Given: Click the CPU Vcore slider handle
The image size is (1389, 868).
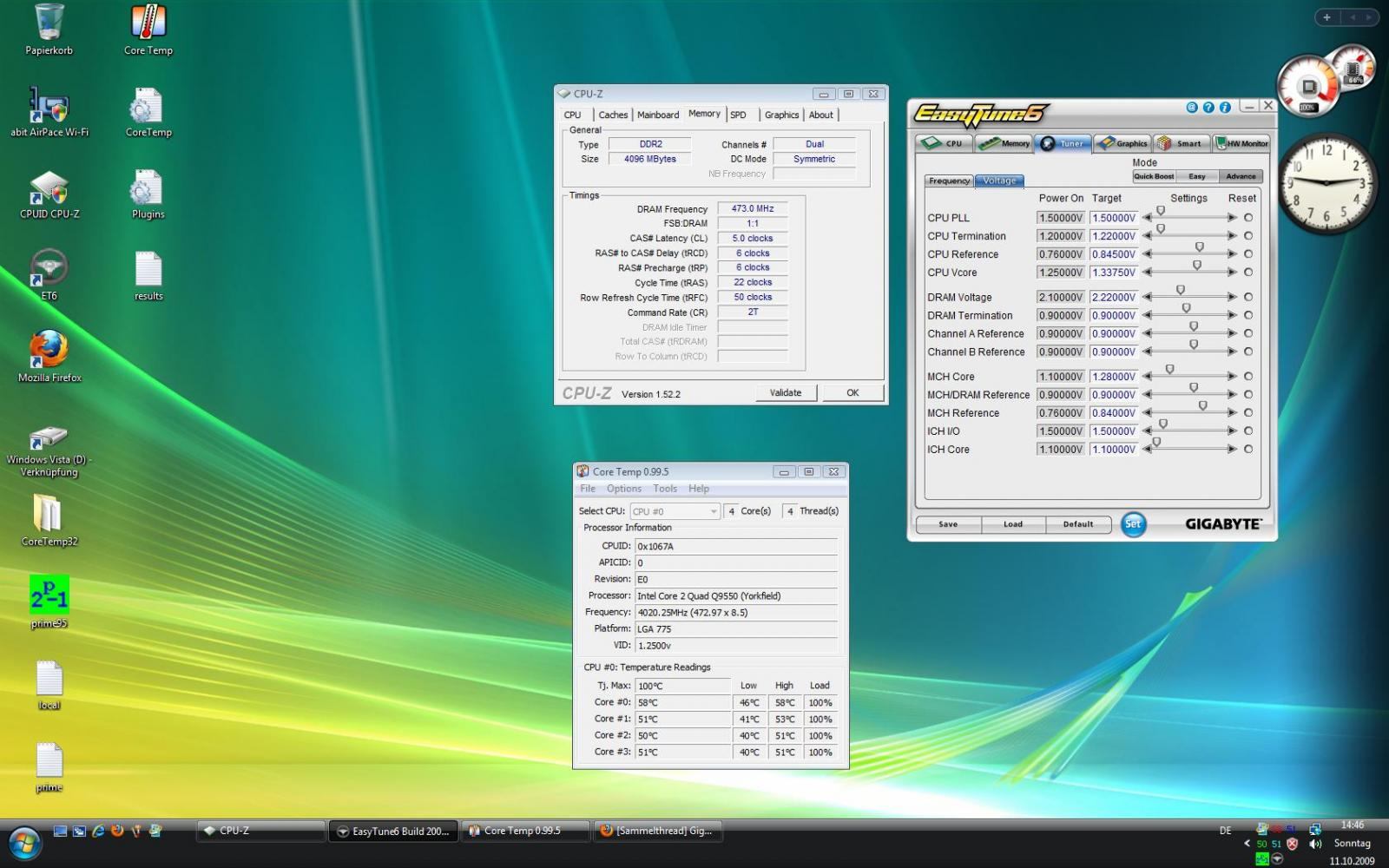Looking at the screenshot, I should click(1197, 266).
